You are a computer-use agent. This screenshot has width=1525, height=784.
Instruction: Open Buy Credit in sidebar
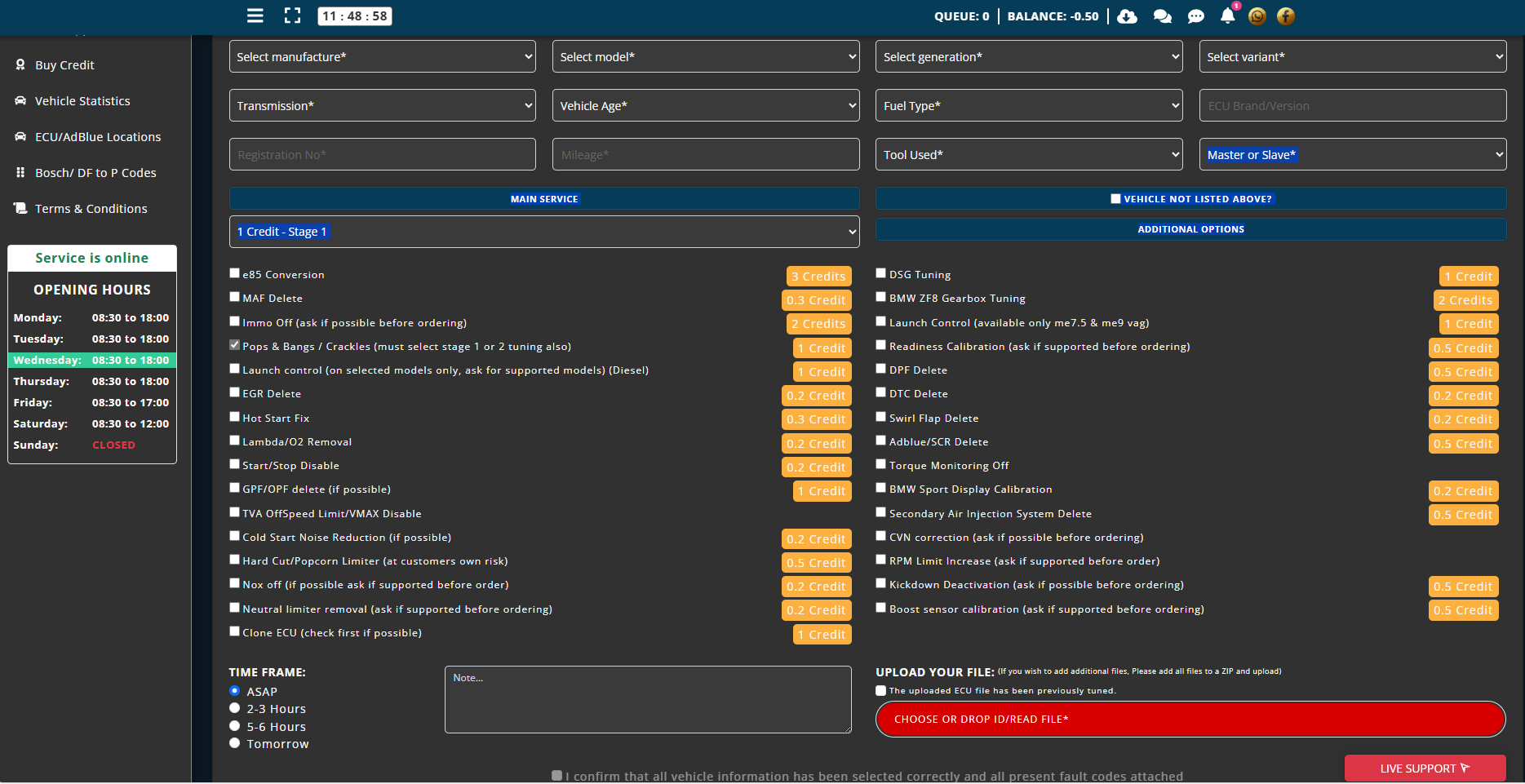pos(64,65)
